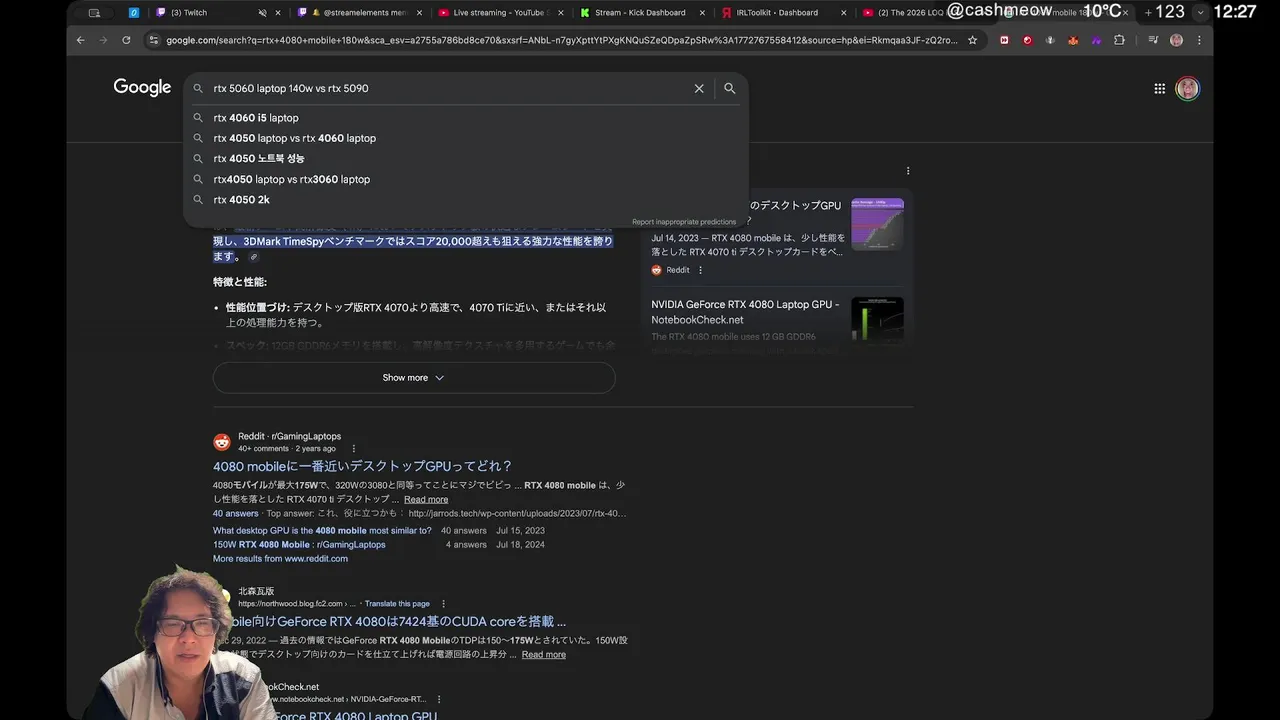Open What desktop GPU is the 4080 mobile most similar to?

coord(322,531)
